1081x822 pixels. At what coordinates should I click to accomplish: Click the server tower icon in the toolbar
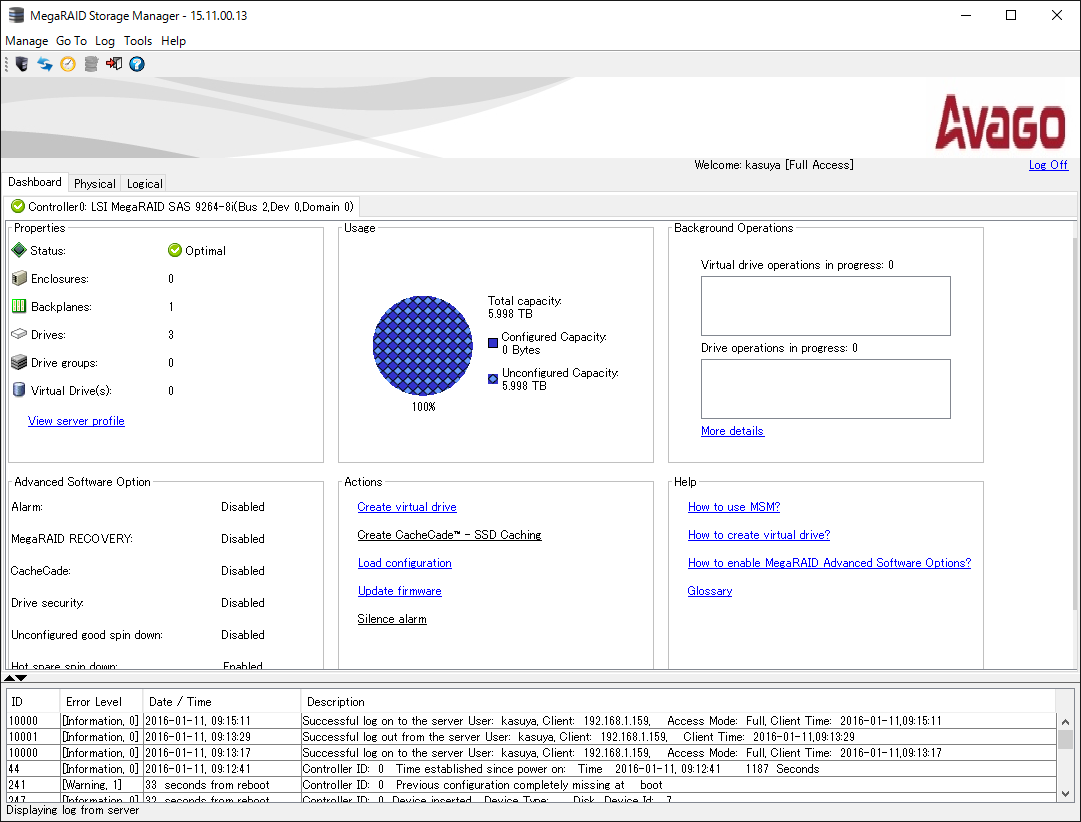21,64
